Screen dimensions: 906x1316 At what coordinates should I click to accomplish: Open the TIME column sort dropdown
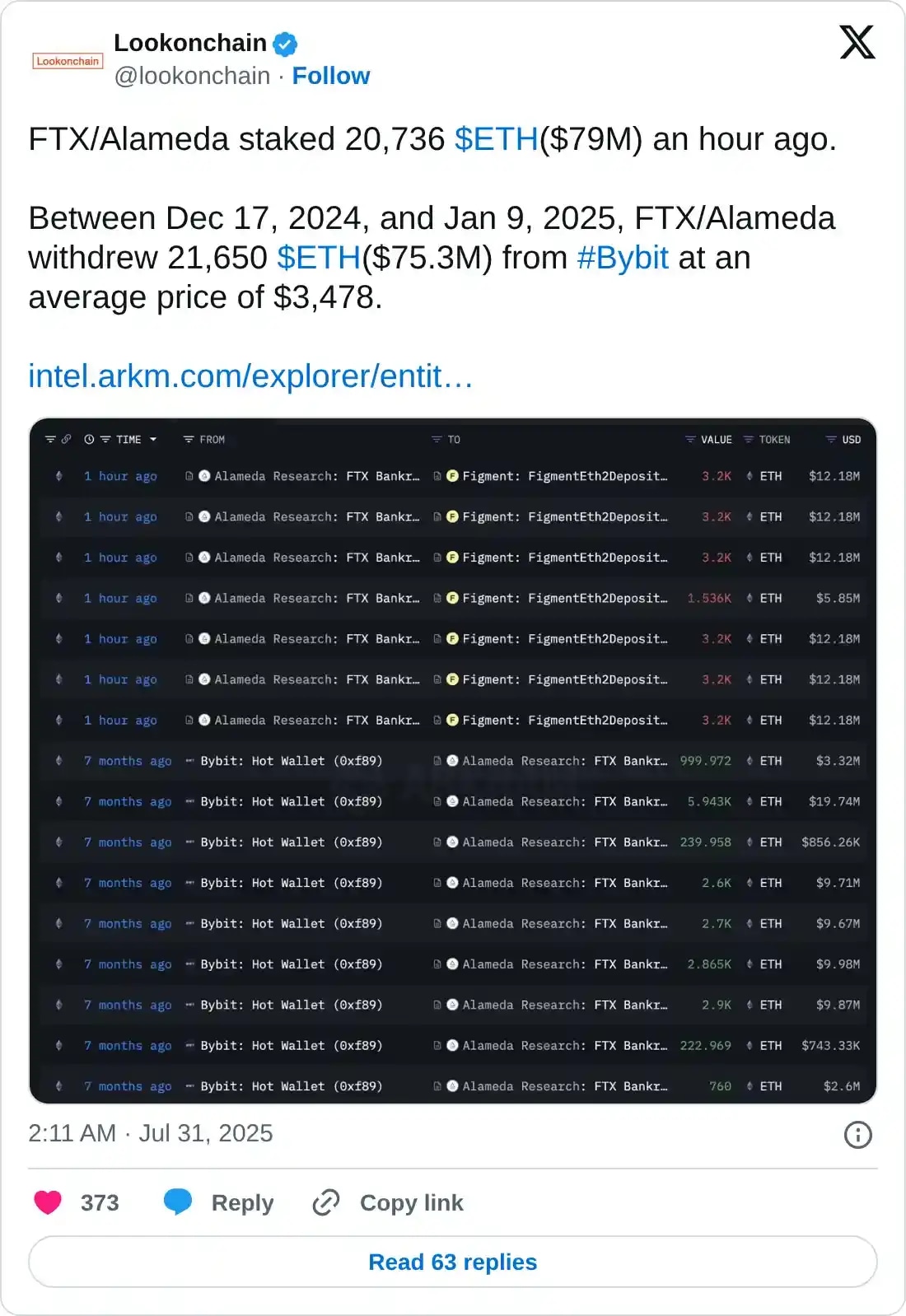153,439
